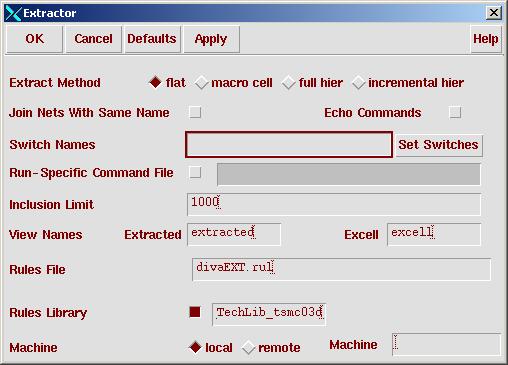Click the remote Machine name field
508x365 pixels.
click(x=447, y=345)
